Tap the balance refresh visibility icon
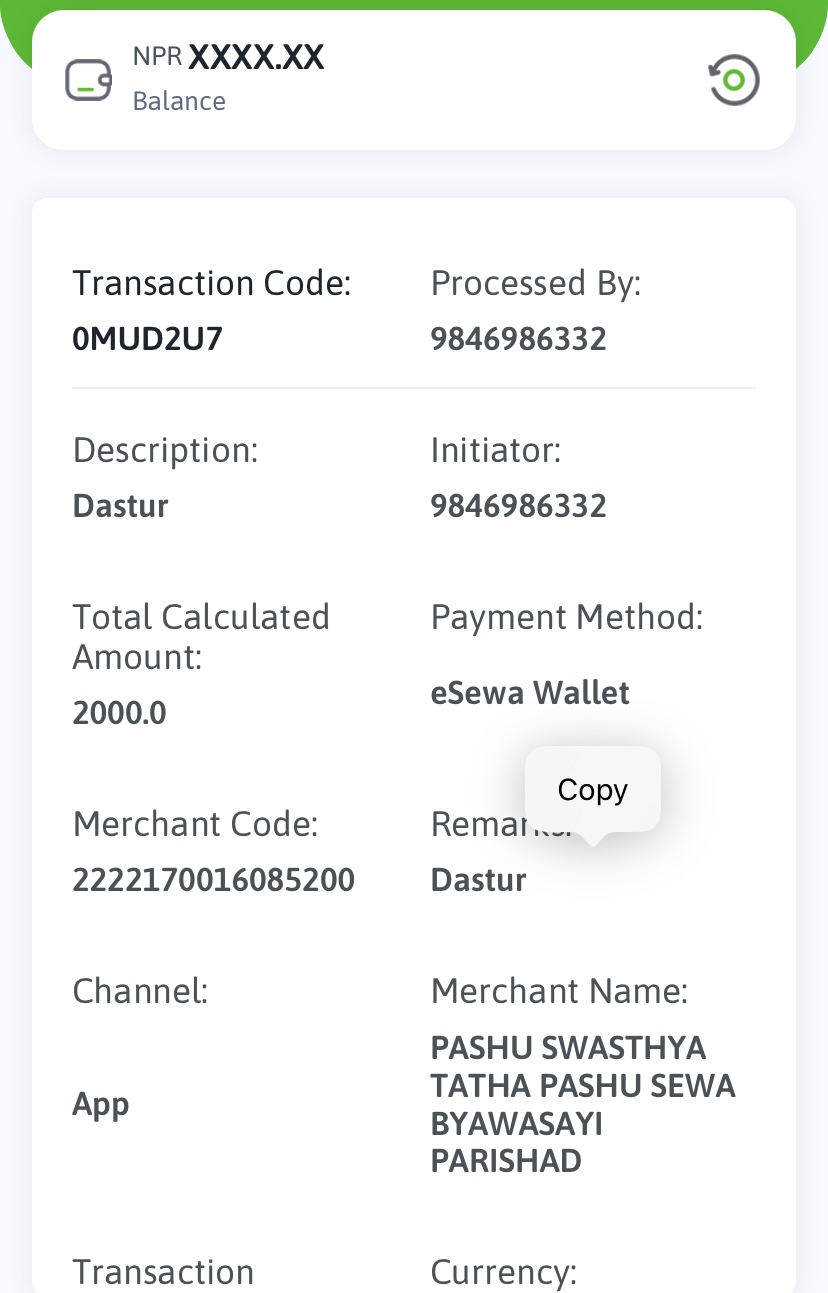This screenshot has width=828, height=1293. pos(734,80)
